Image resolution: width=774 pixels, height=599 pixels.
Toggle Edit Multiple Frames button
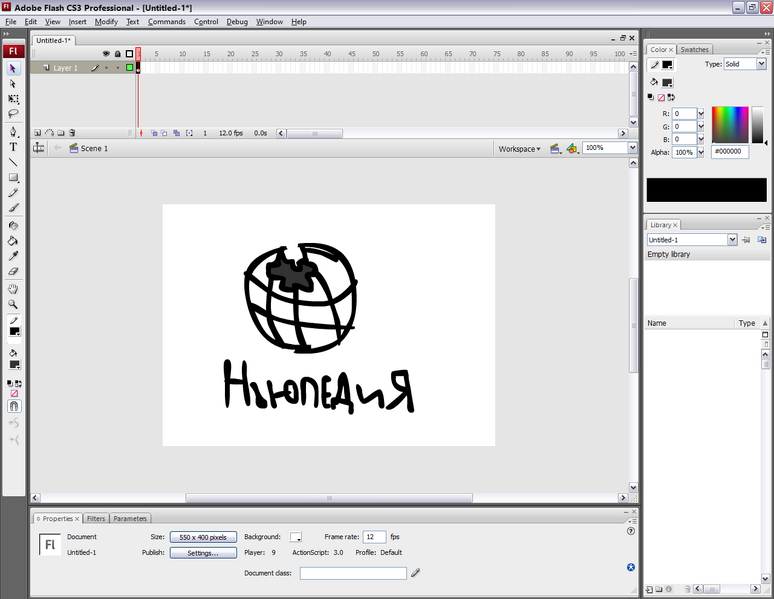[x=176, y=133]
